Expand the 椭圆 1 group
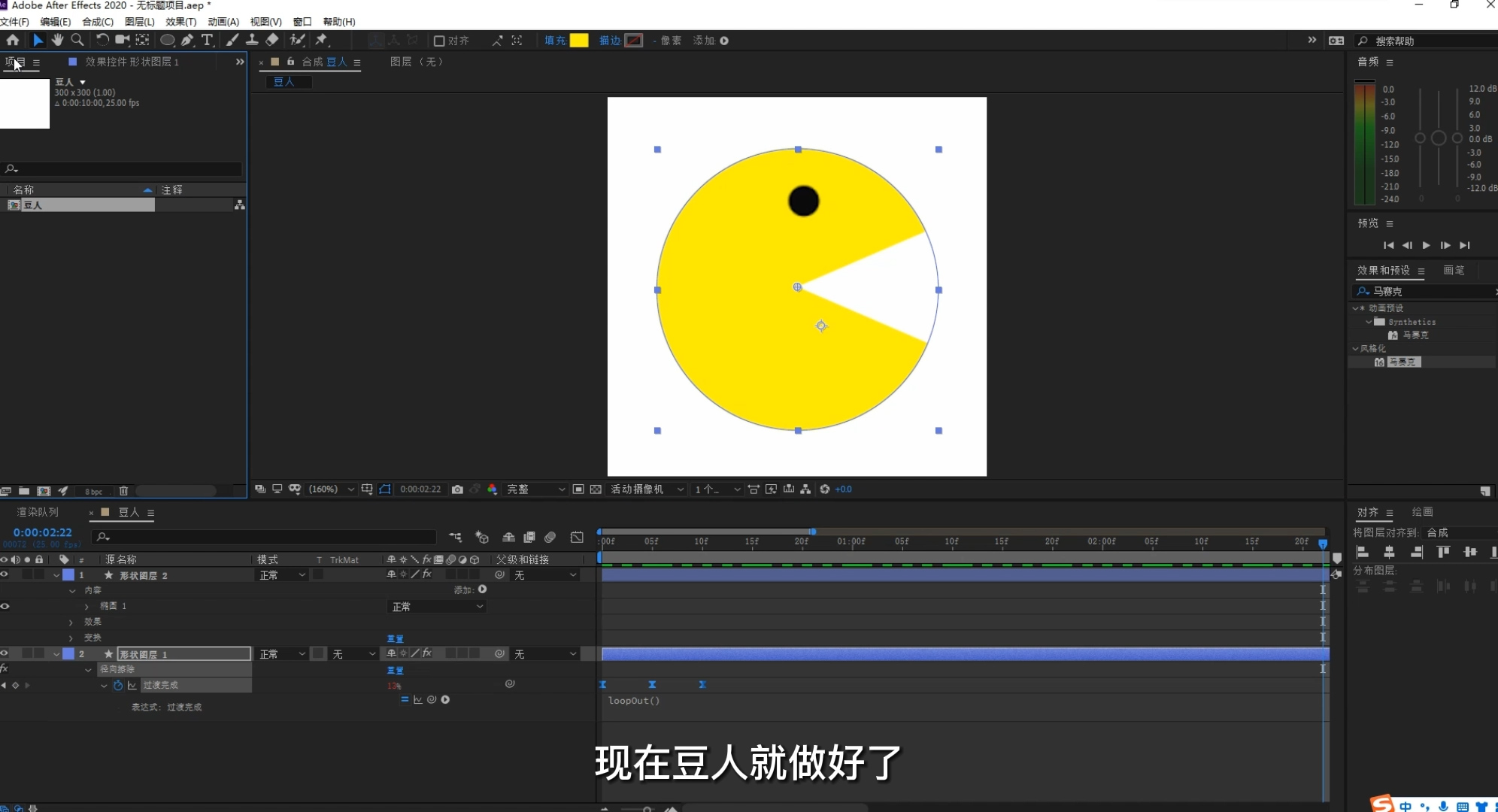Image resolution: width=1498 pixels, height=812 pixels. 86,606
